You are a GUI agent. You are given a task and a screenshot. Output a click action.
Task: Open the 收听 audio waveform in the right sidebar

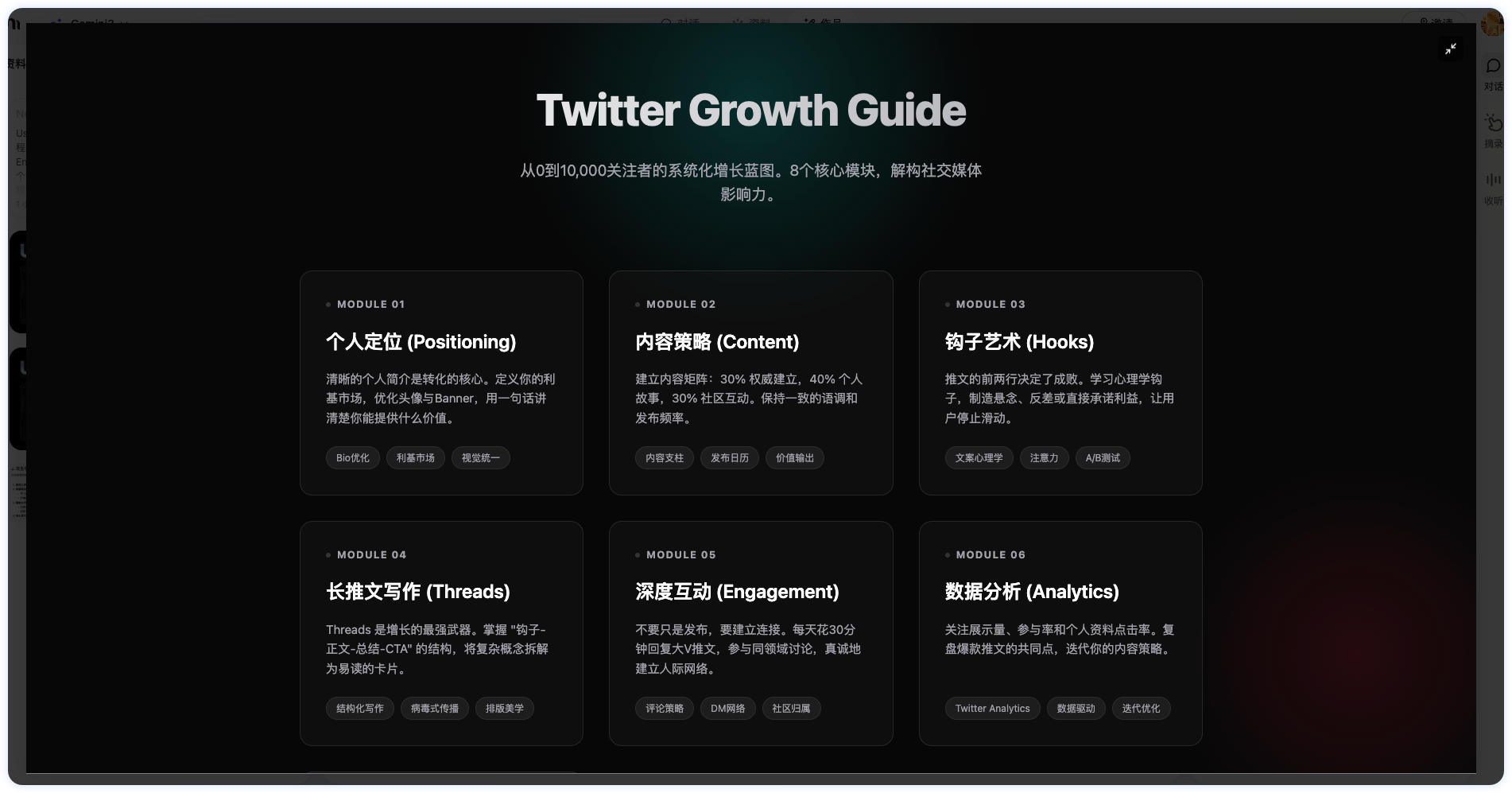click(x=1494, y=189)
